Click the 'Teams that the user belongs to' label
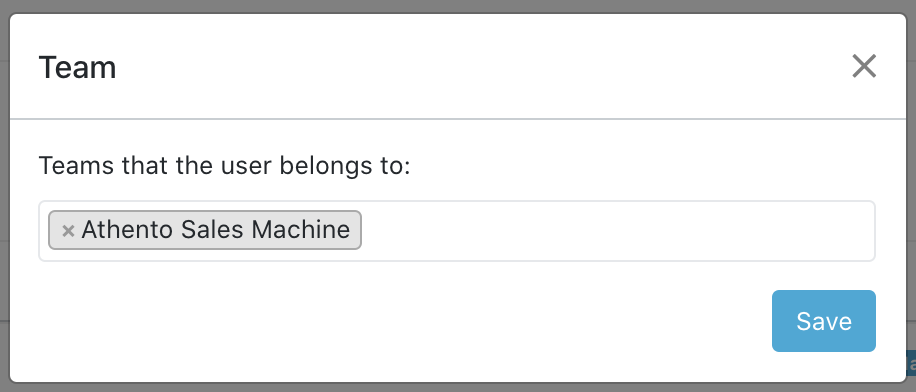 [x=225, y=166]
